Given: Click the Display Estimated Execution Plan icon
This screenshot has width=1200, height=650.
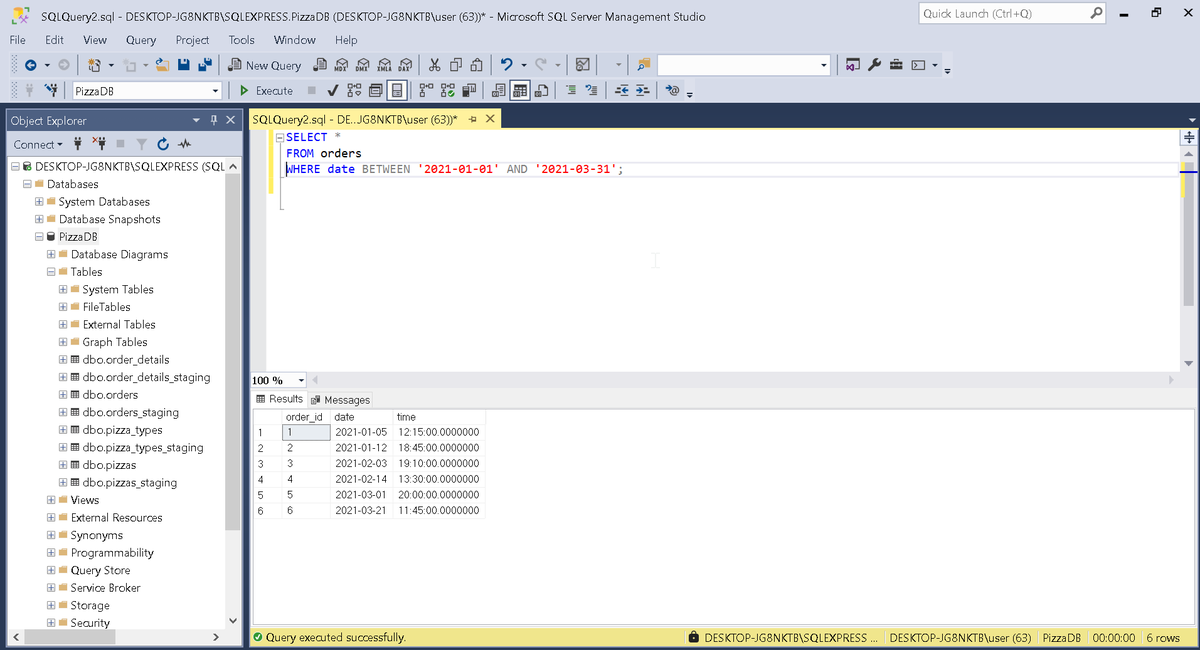Looking at the screenshot, I should [x=353, y=91].
